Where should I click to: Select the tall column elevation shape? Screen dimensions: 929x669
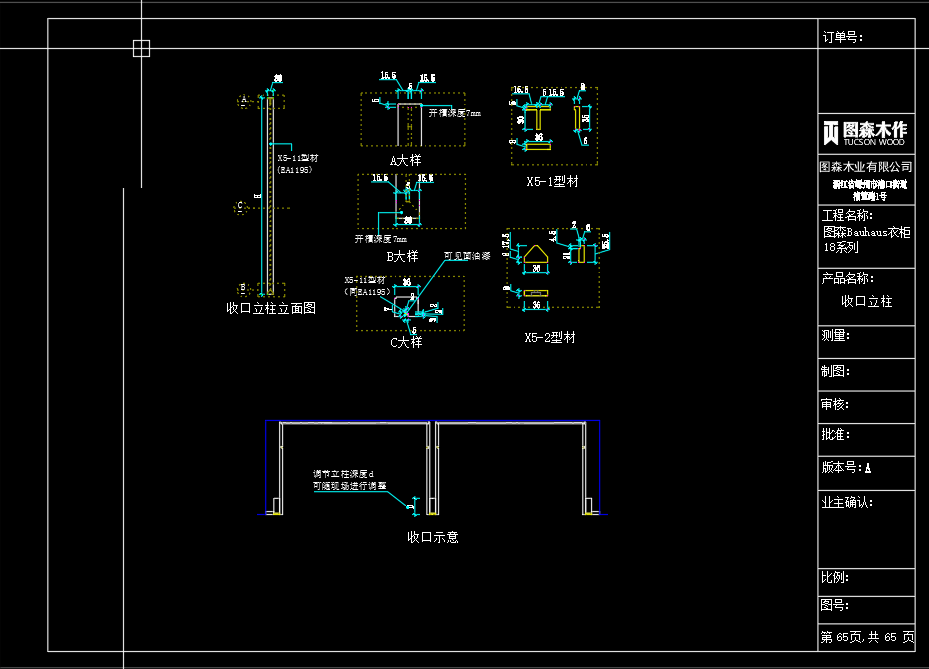pos(269,195)
